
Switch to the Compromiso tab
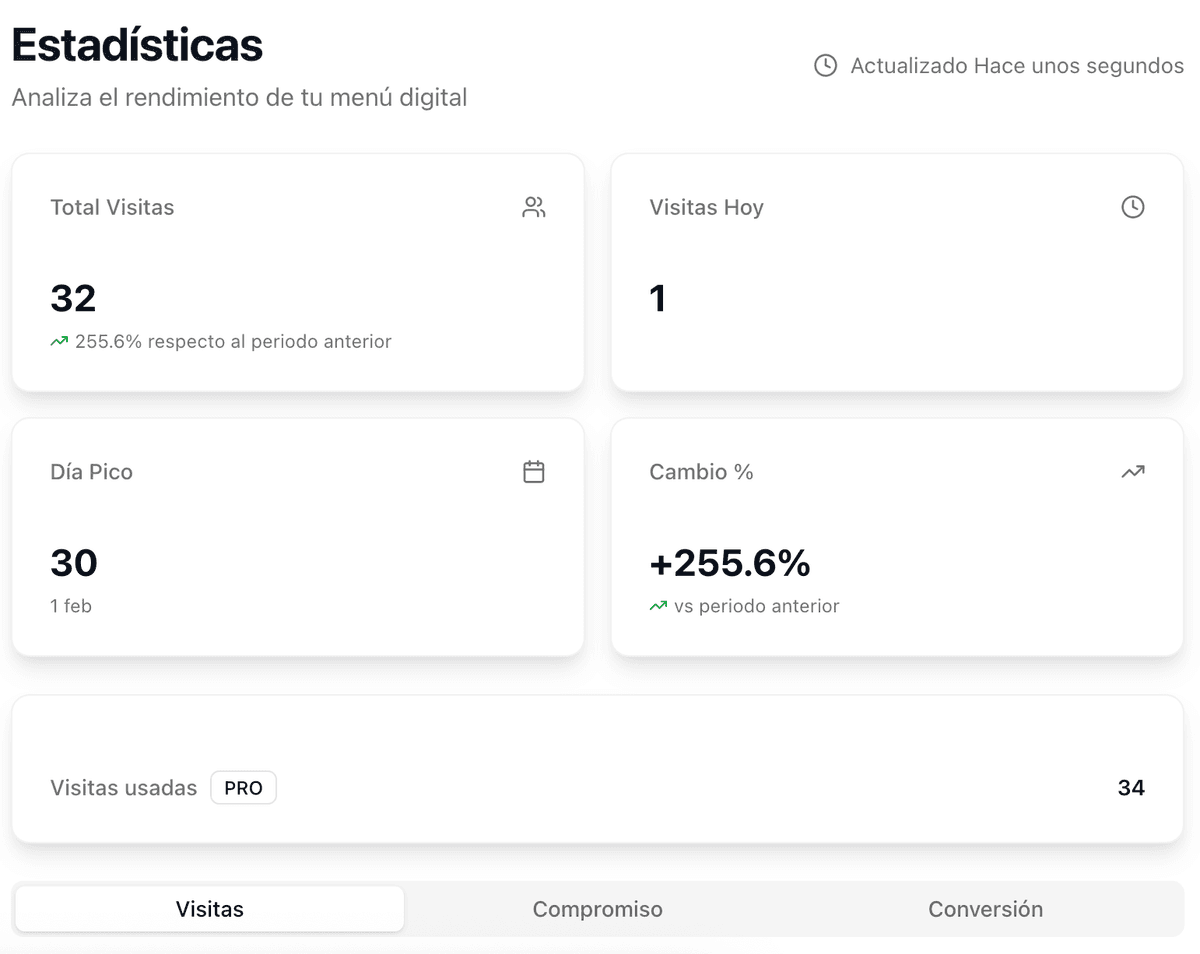597,909
